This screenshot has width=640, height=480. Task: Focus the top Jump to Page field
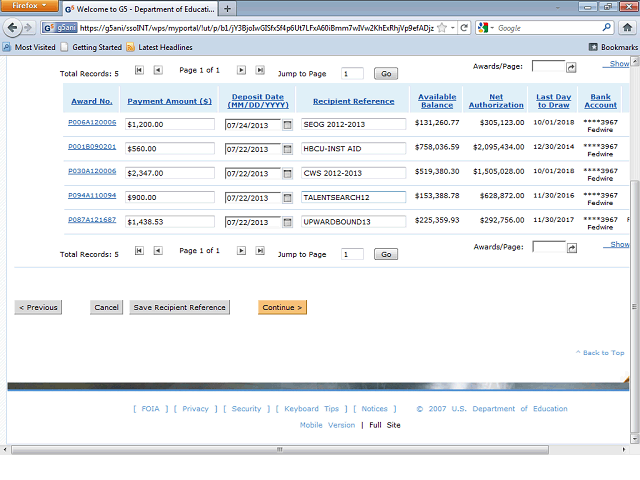coord(352,73)
